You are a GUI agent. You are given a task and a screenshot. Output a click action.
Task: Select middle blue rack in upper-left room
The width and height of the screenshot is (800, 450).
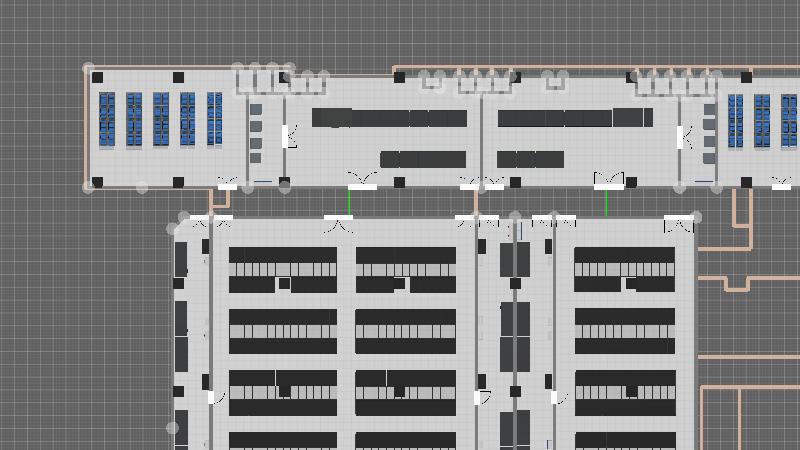pyautogui.click(x=161, y=119)
